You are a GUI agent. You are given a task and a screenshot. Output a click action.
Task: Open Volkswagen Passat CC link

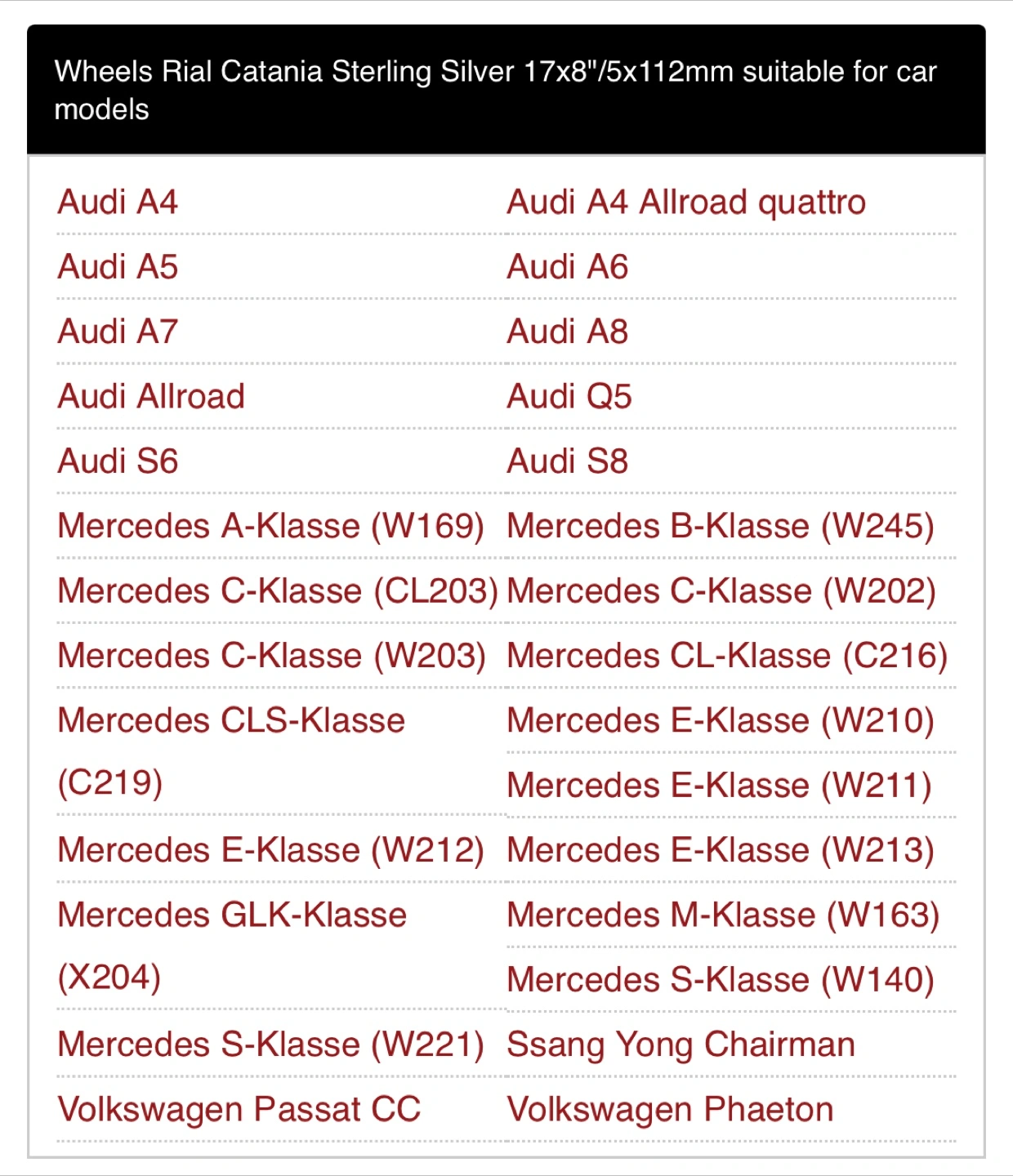pyautogui.click(x=239, y=1109)
